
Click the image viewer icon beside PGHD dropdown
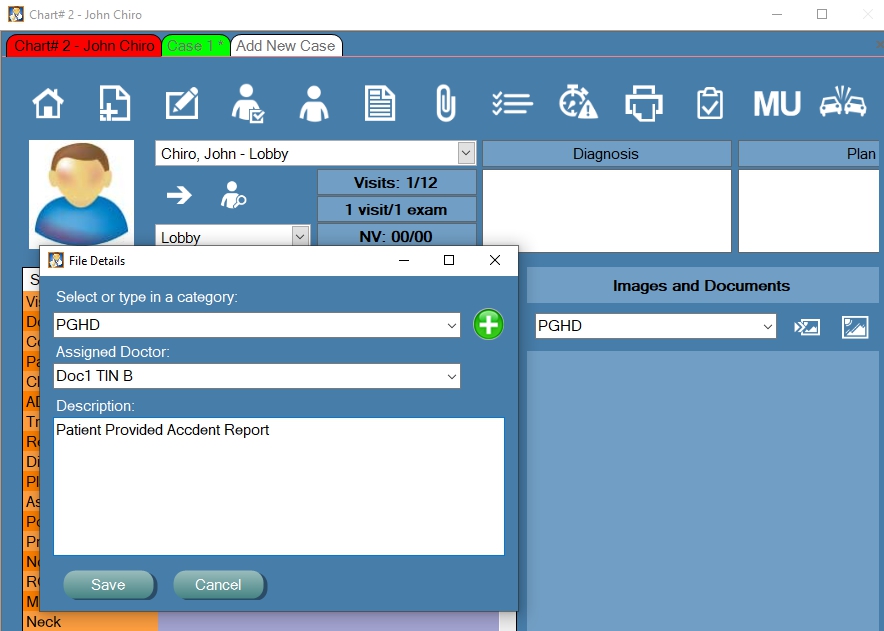pyautogui.click(x=855, y=326)
